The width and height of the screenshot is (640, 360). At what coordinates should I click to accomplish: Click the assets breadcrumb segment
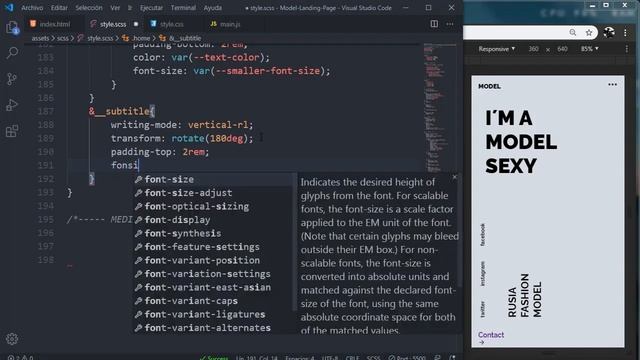(x=40, y=38)
